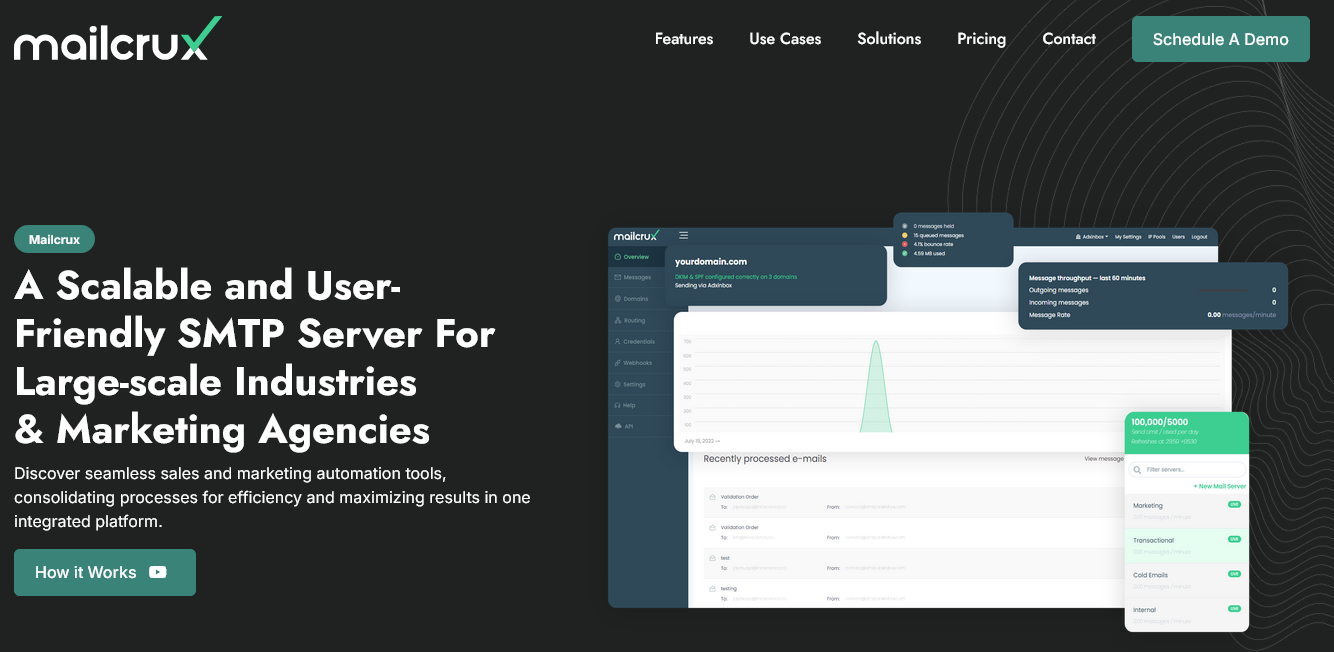
Task: Click the Overview icon in dashboard sidebar
Action: tap(617, 257)
